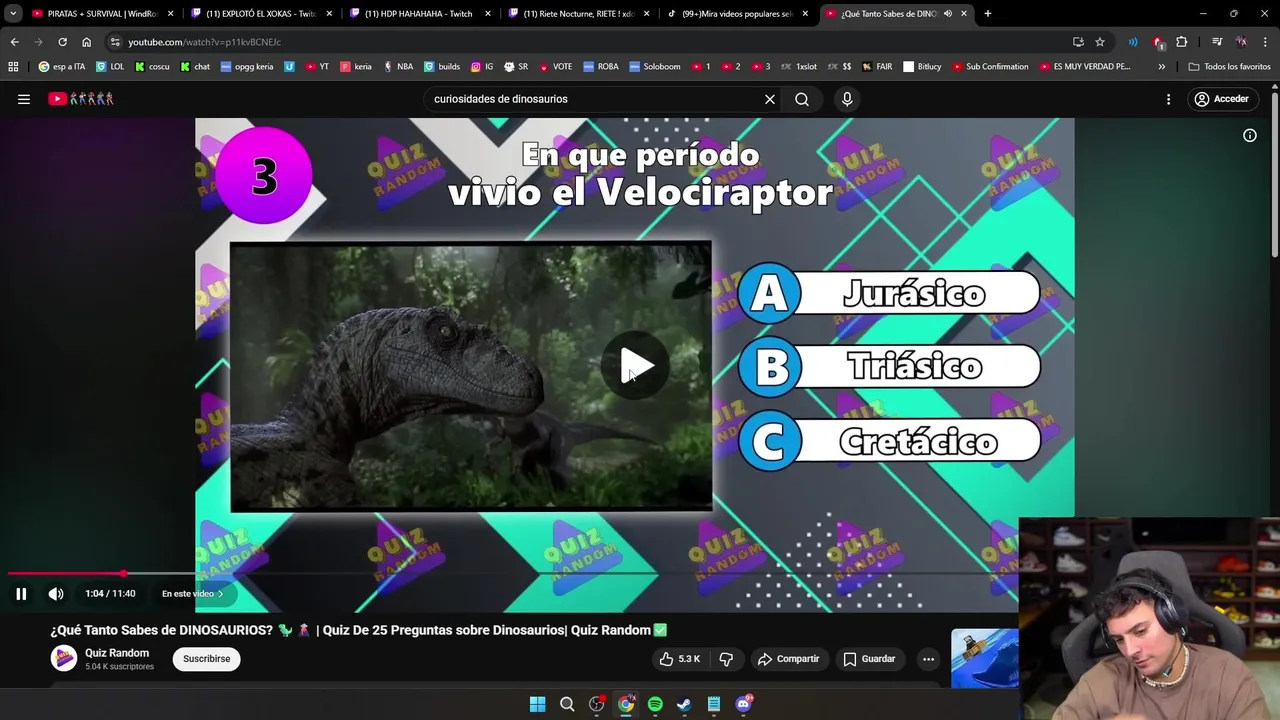Run search with the magnifier button
1280x720 pixels.
pos(802,99)
